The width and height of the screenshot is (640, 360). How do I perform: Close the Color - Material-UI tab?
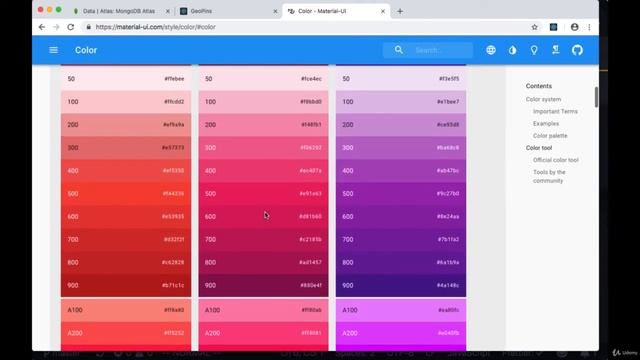383,11
